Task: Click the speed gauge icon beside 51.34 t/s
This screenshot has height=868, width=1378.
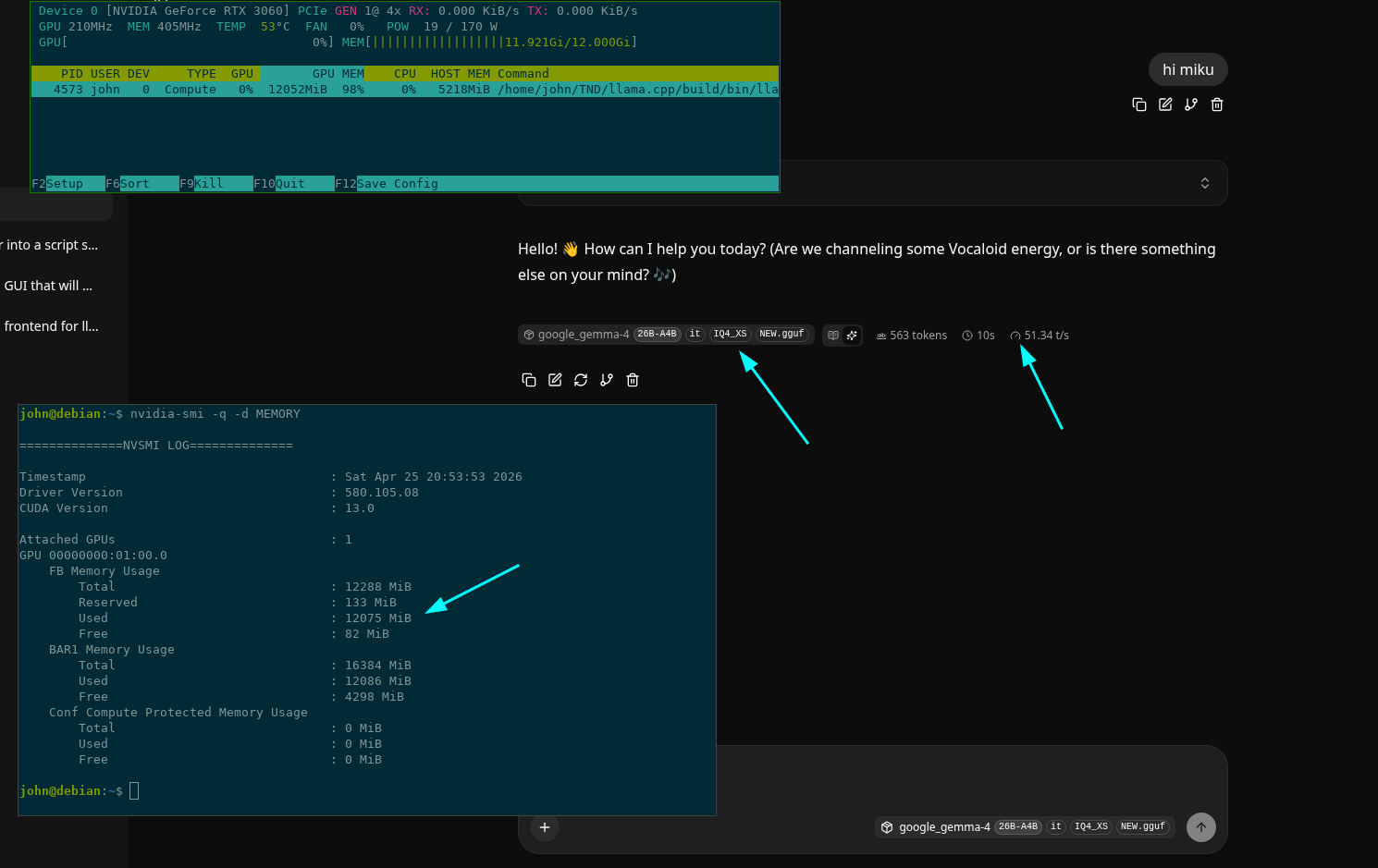Action: 1015,336
